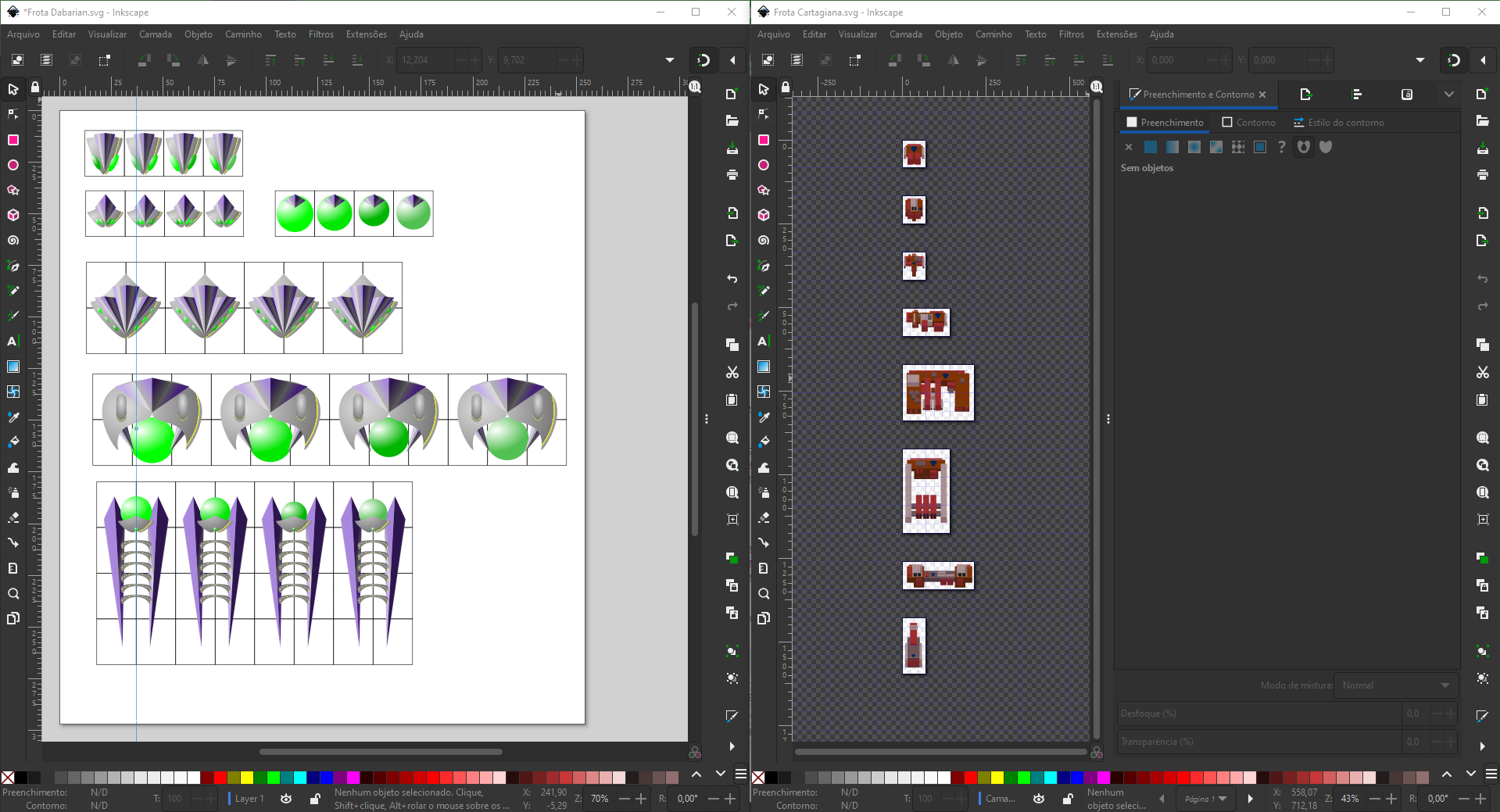Select the Text tool in Frota Dabarian window
The image size is (1500, 812).
pos(13,341)
